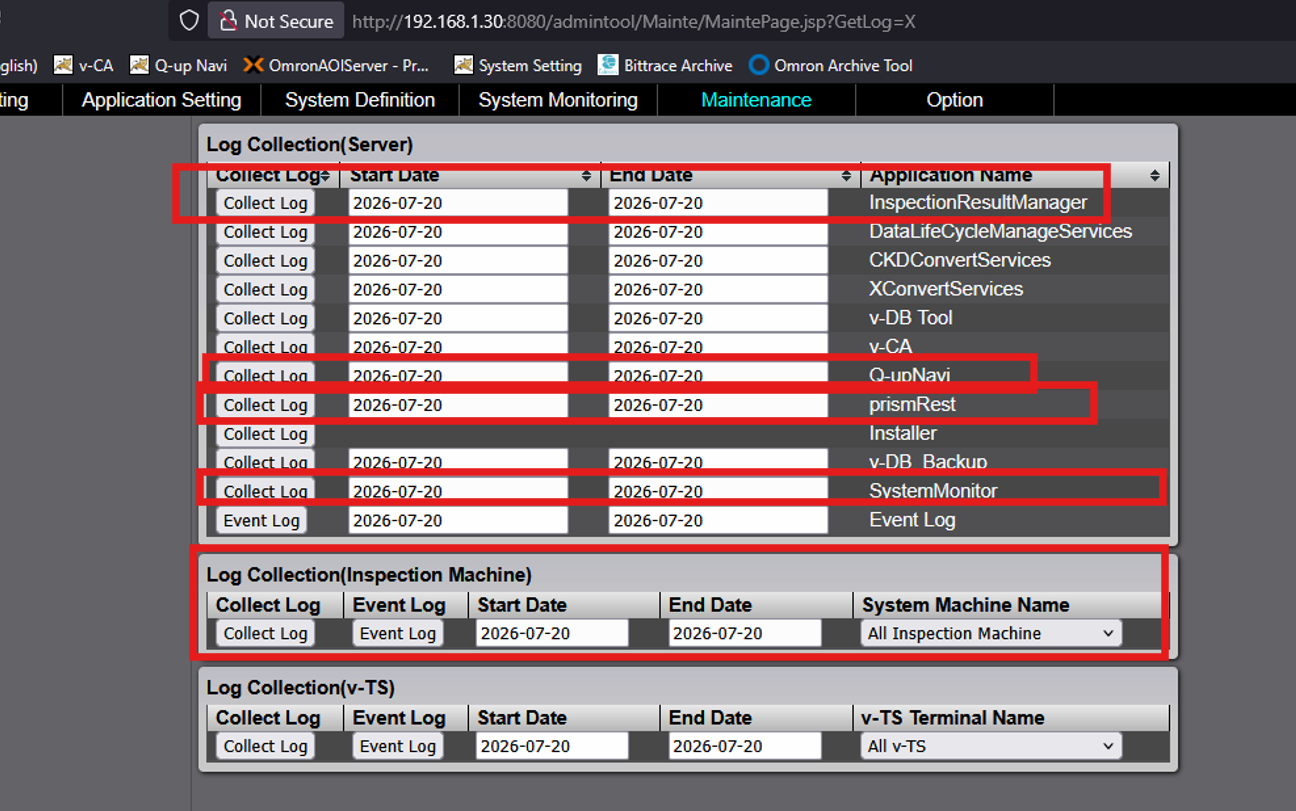The image size is (1296, 811).
Task: Edit Q-upNavi Start Date field
Action: (x=458, y=376)
